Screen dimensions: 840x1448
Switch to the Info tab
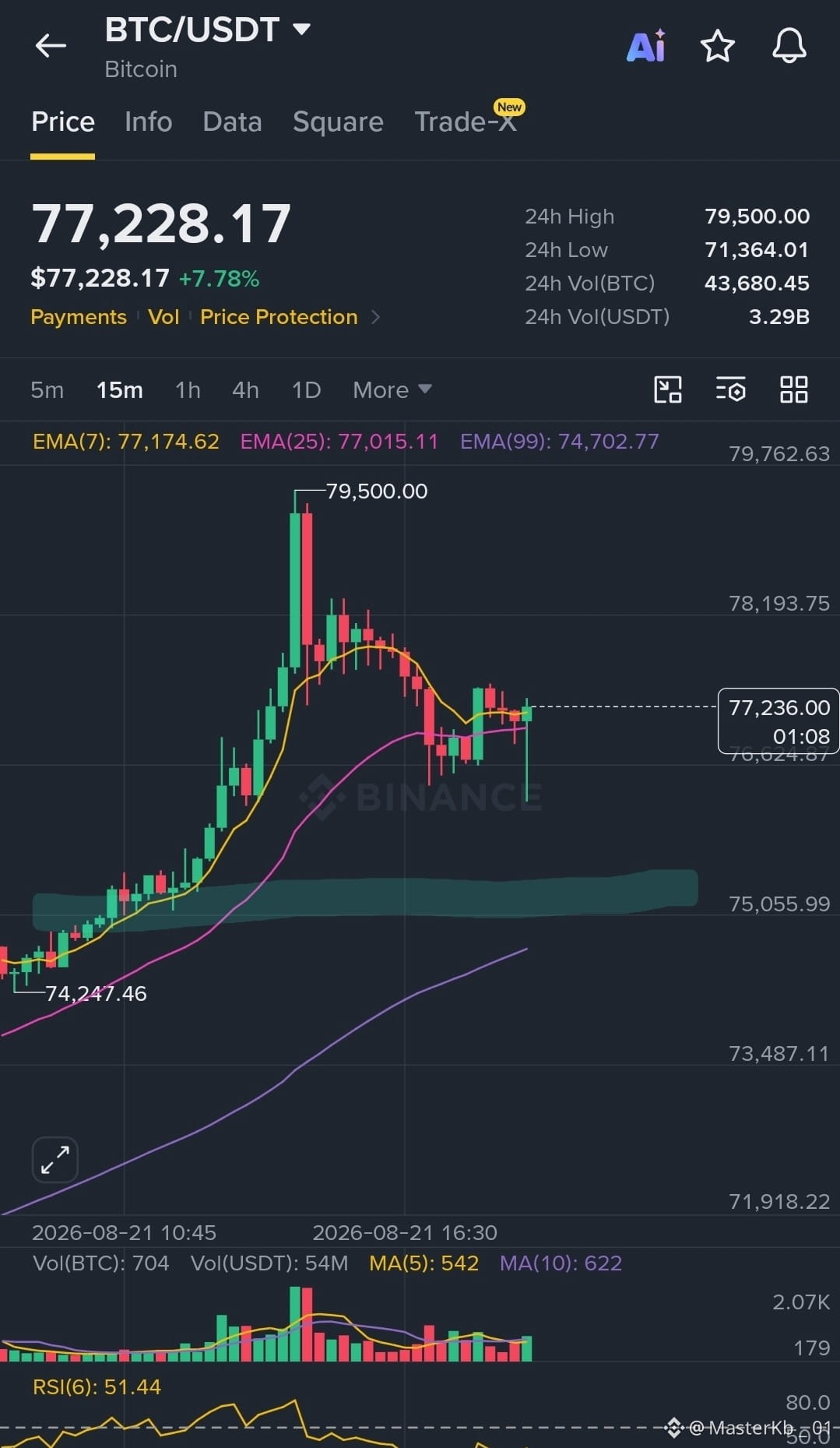tap(148, 122)
